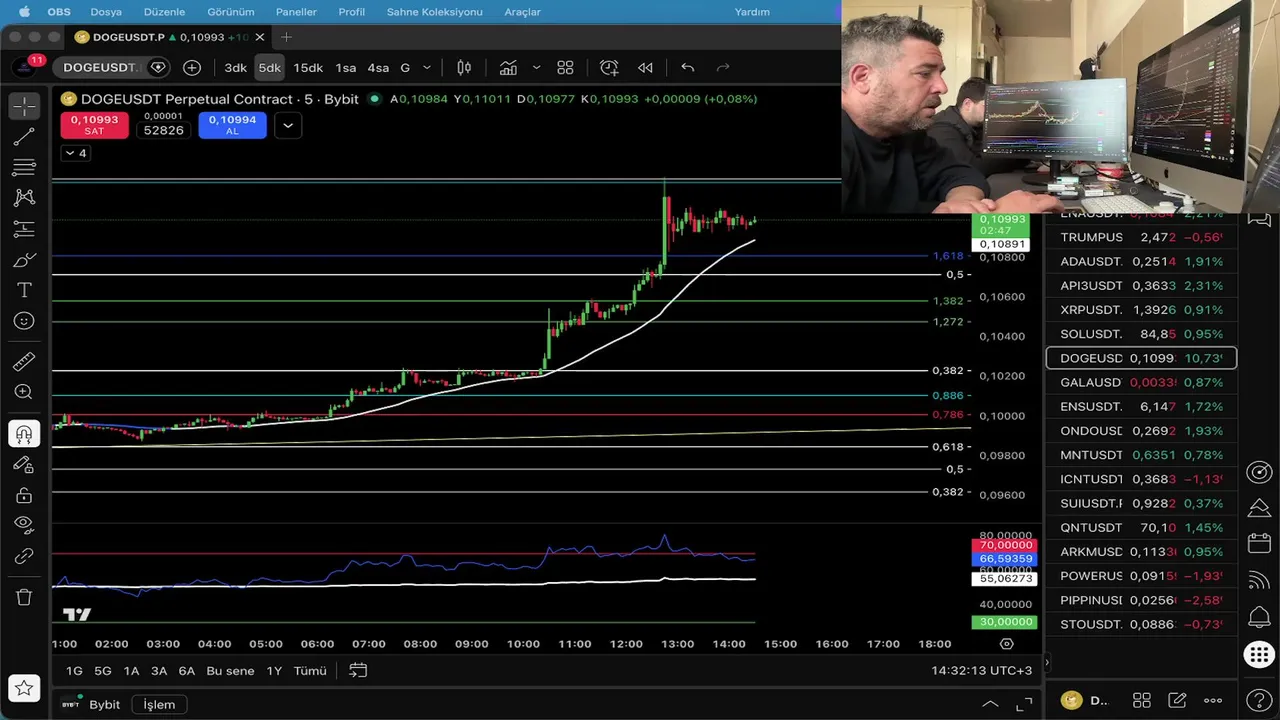
Task: Start bar replay with rewind icon
Action: (x=645, y=68)
